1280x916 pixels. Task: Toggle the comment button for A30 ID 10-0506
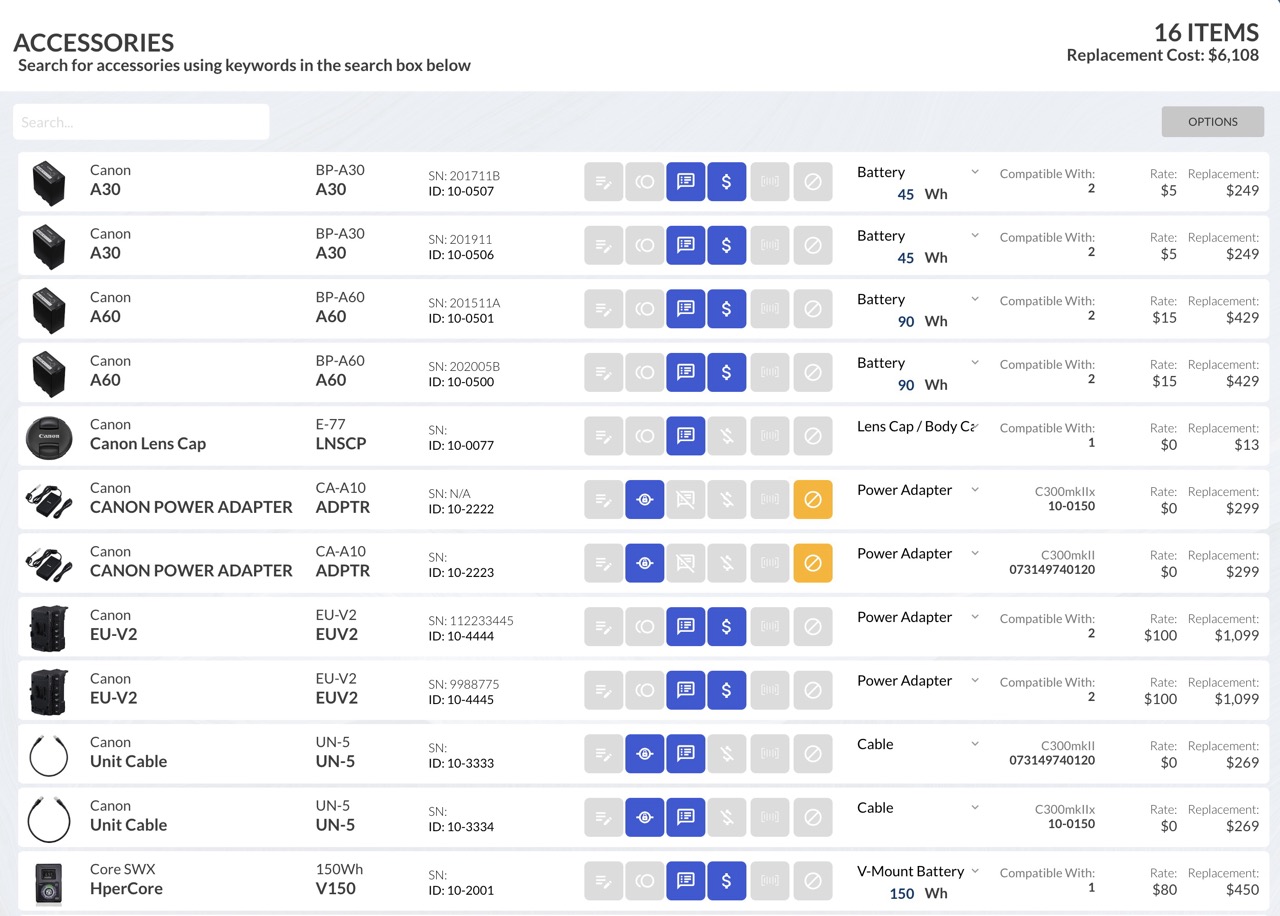686,245
